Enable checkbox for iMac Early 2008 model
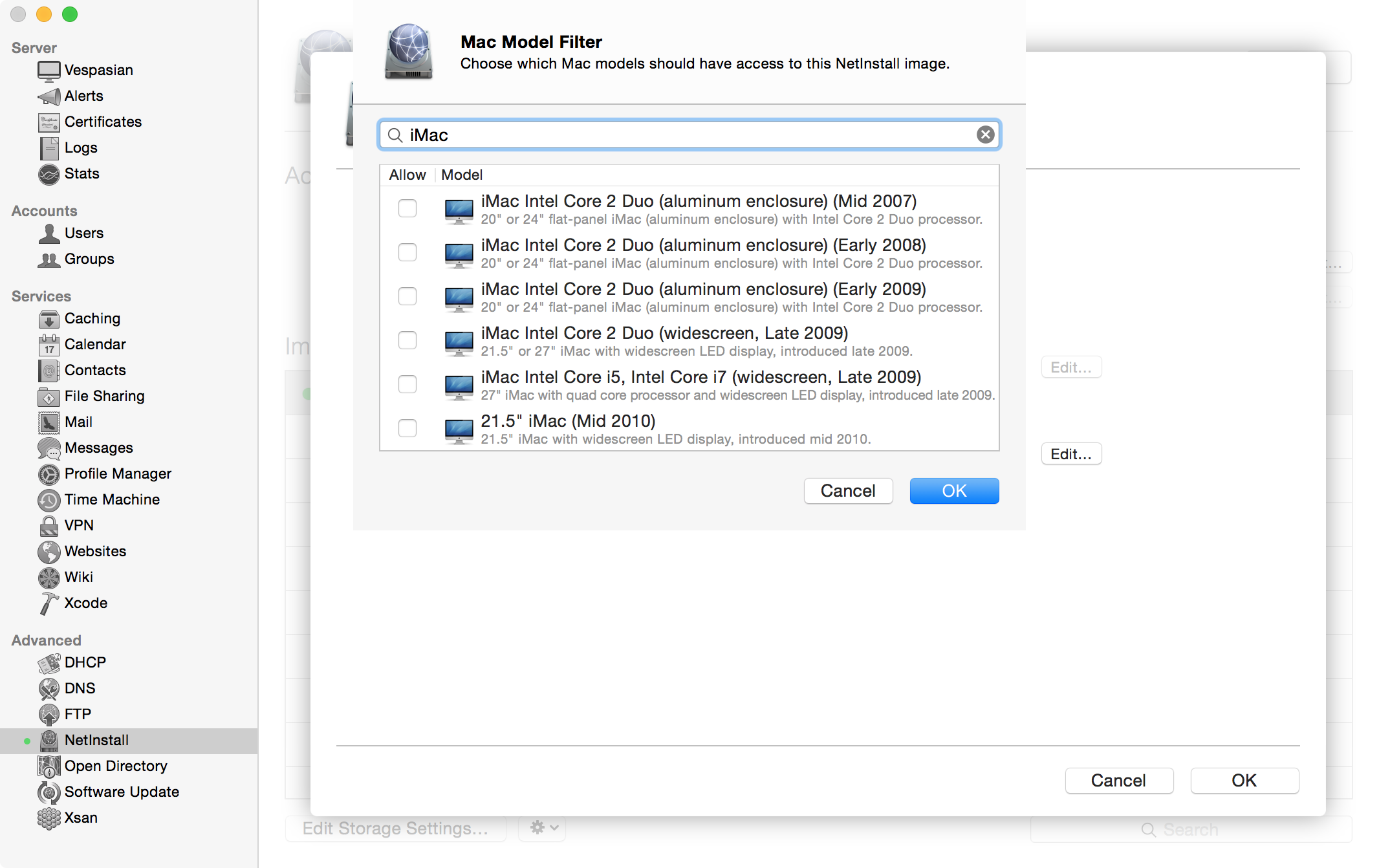Viewport: 1379px width, 868px height. (409, 251)
